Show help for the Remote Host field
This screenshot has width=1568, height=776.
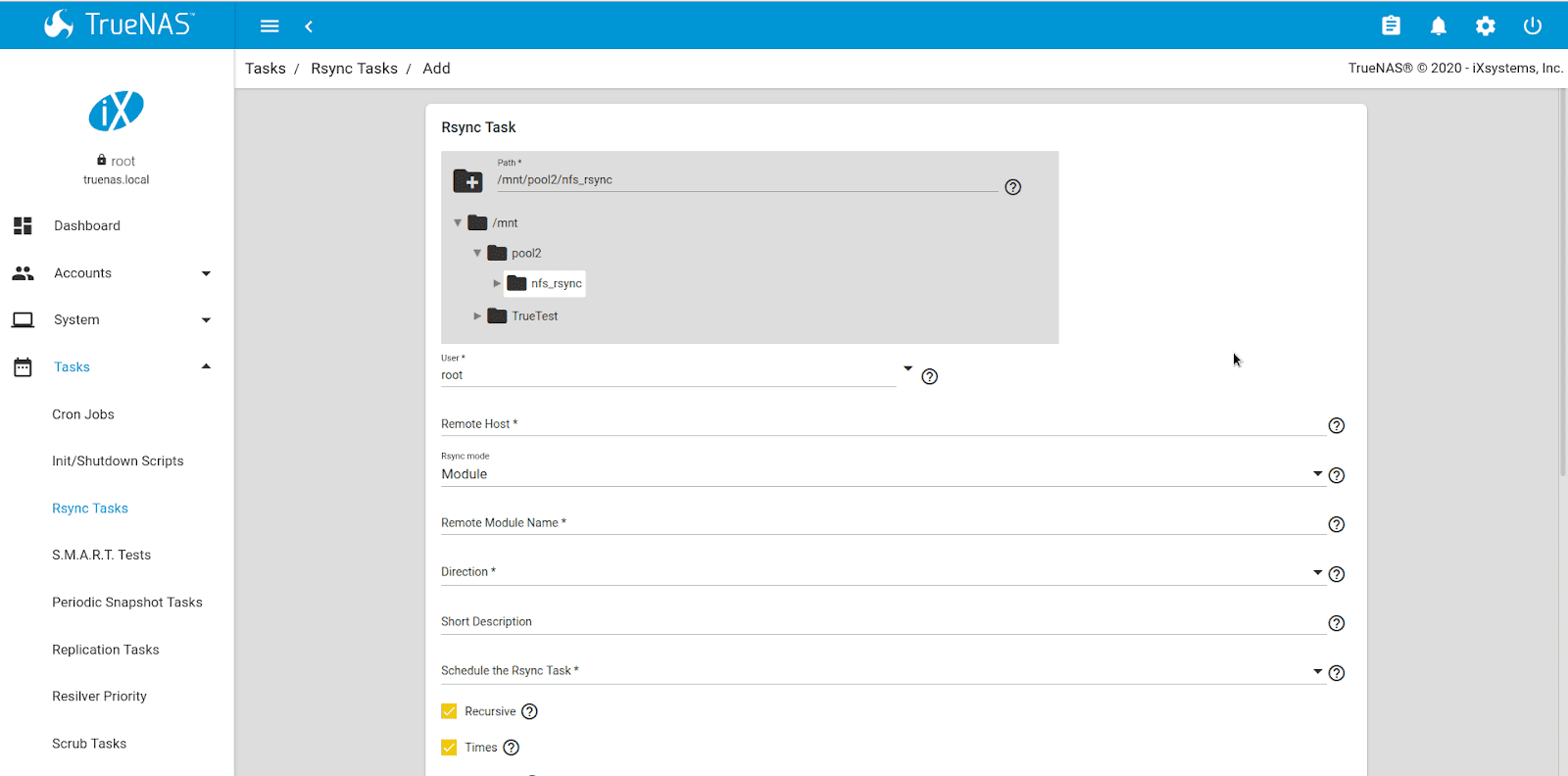[1336, 425]
